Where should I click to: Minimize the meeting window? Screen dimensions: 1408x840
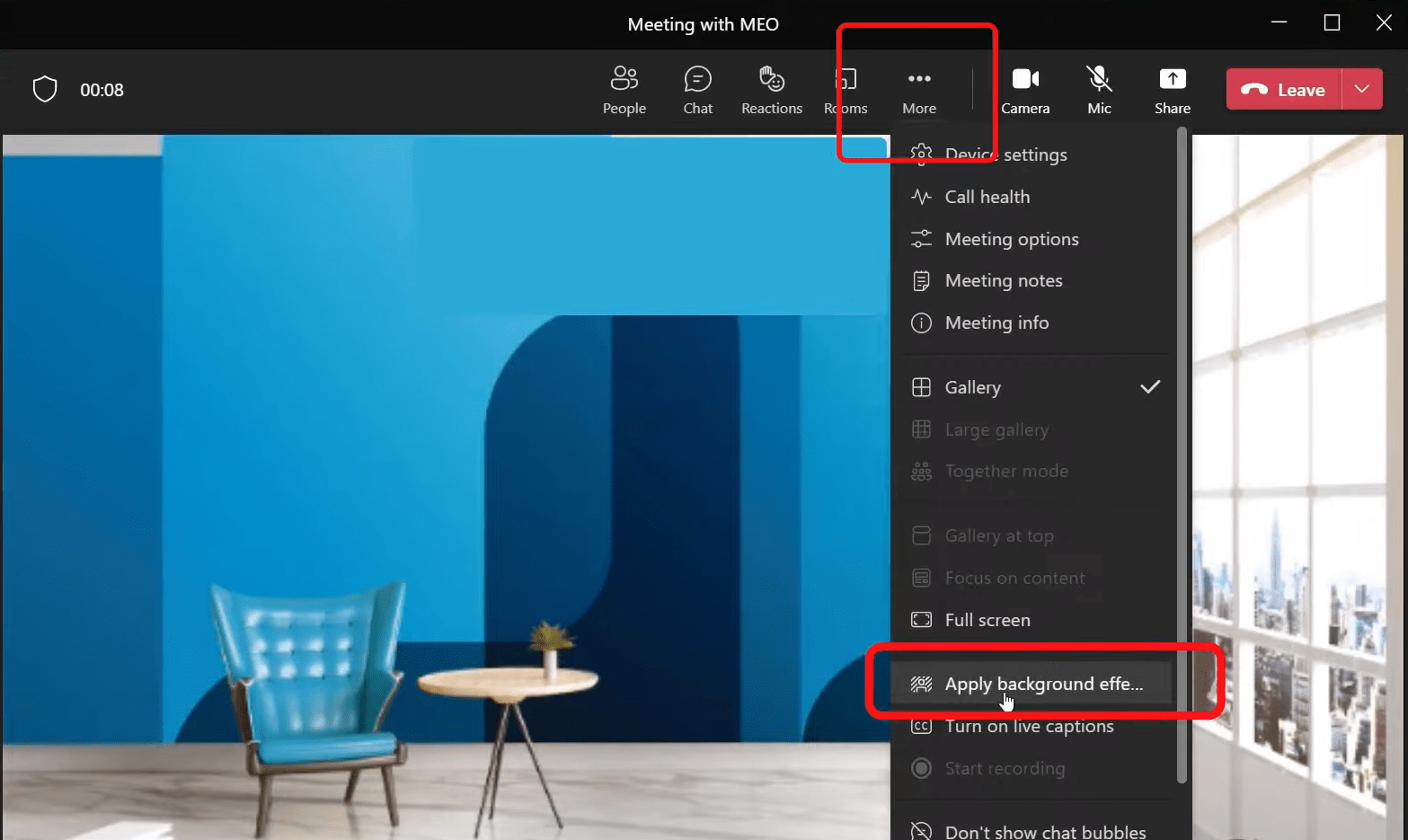[x=1280, y=23]
